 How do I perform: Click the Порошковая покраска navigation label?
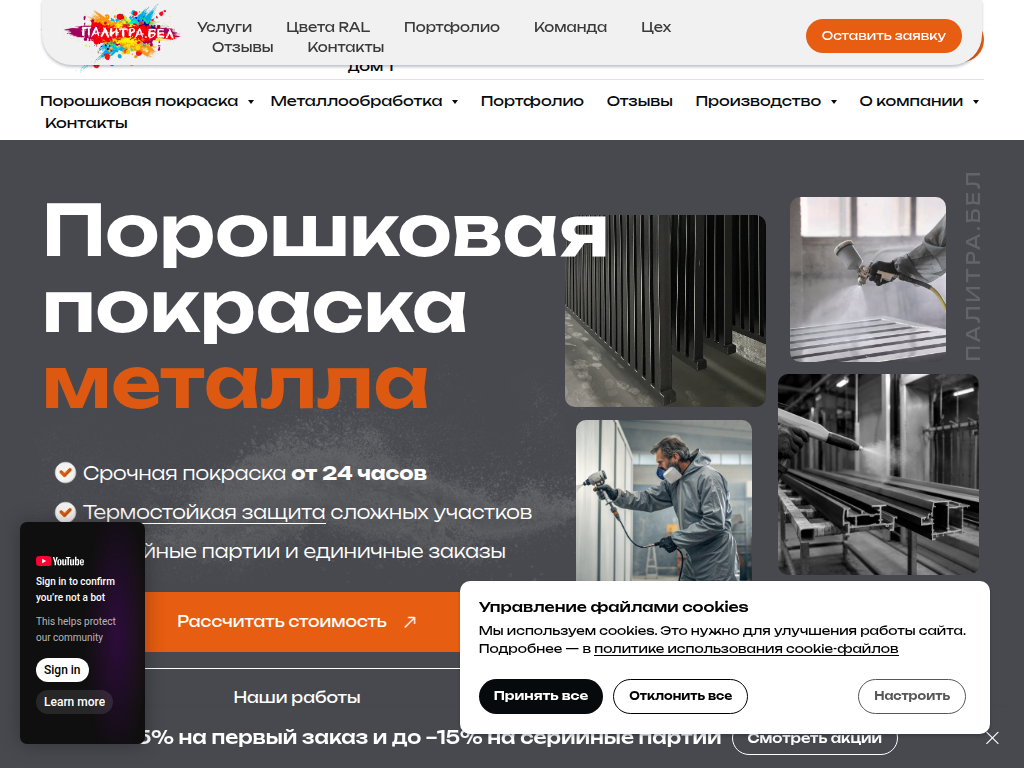click(x=138, y=101)
